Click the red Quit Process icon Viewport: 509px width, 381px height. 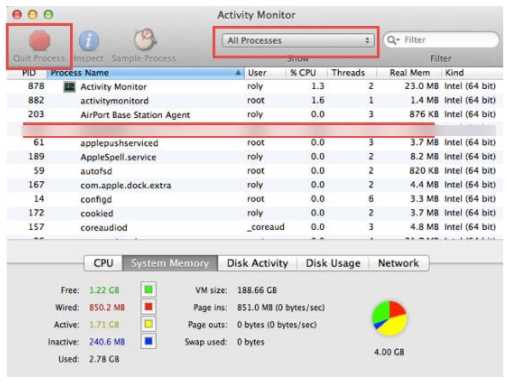pos(39,40)
